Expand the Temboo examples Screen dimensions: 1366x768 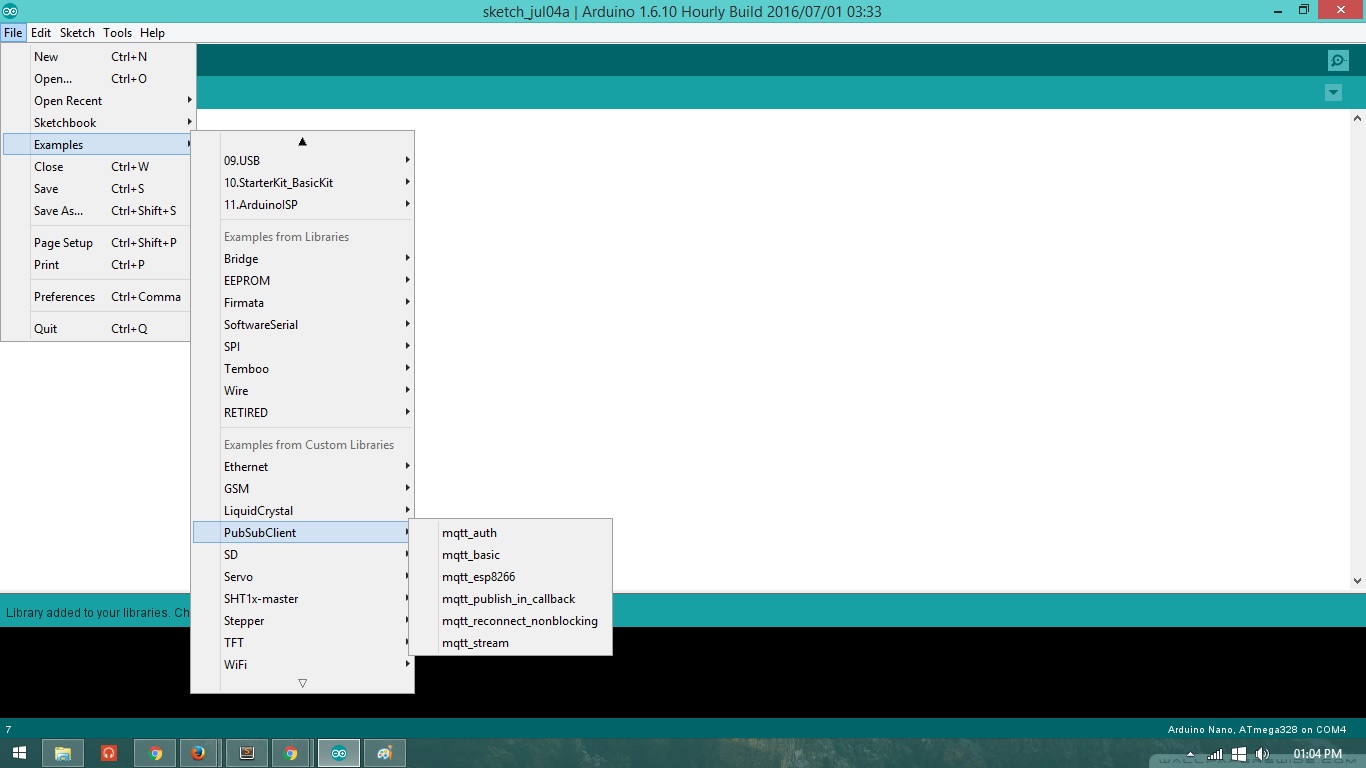click(303, 369)
